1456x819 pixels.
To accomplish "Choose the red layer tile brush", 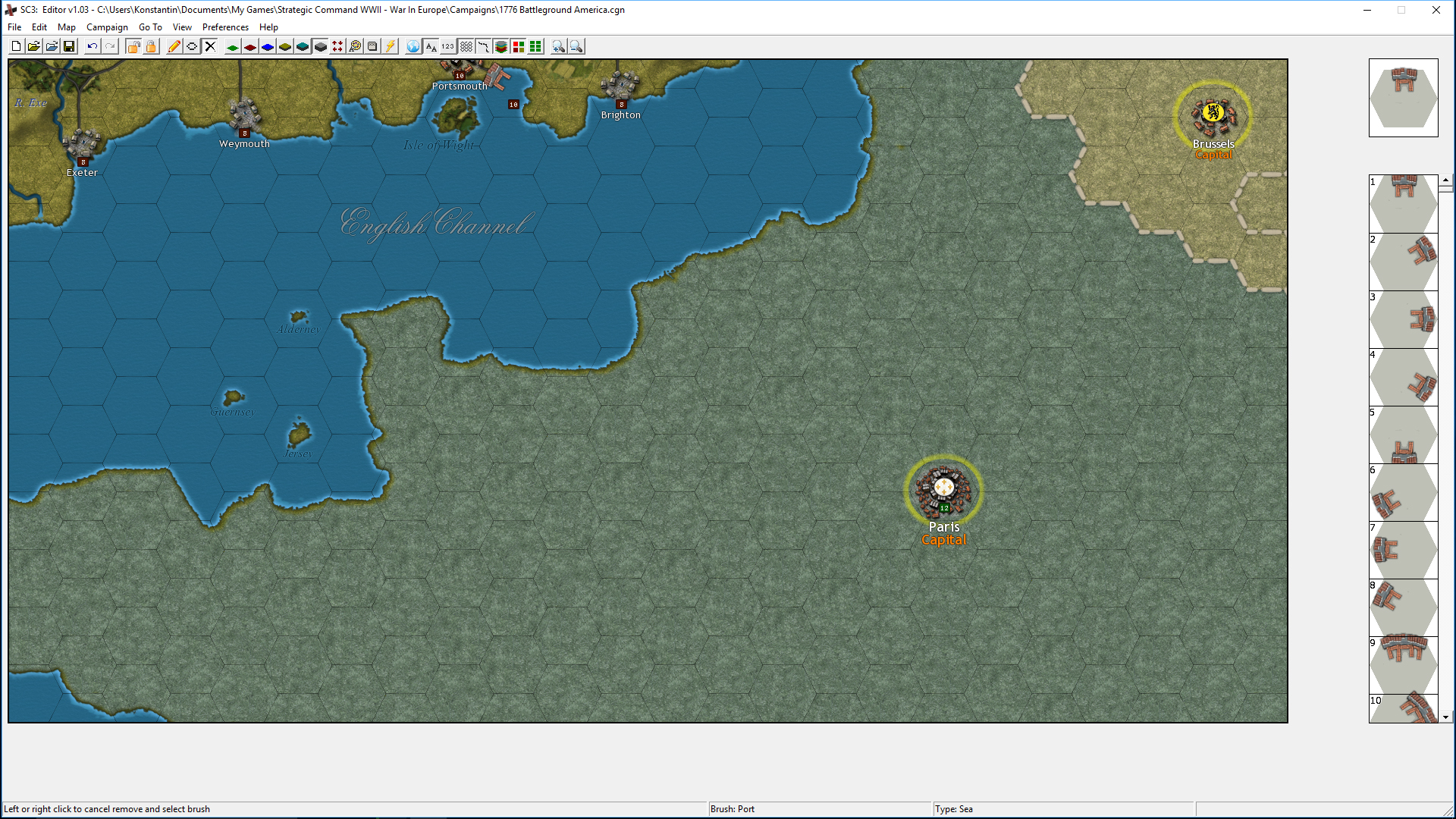I will [250, 46].
